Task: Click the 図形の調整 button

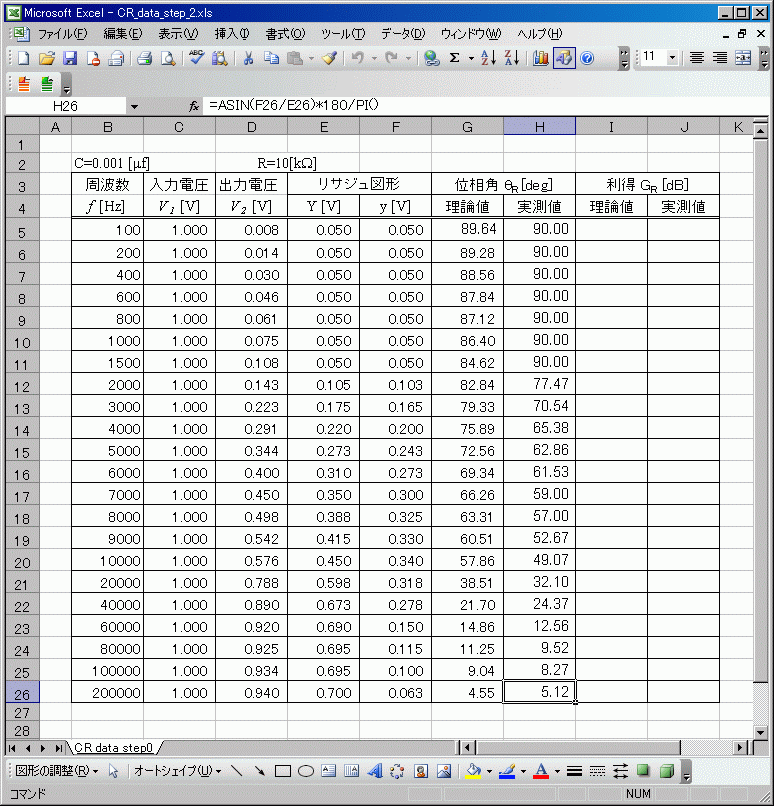Action: click(x=56, y=771)
